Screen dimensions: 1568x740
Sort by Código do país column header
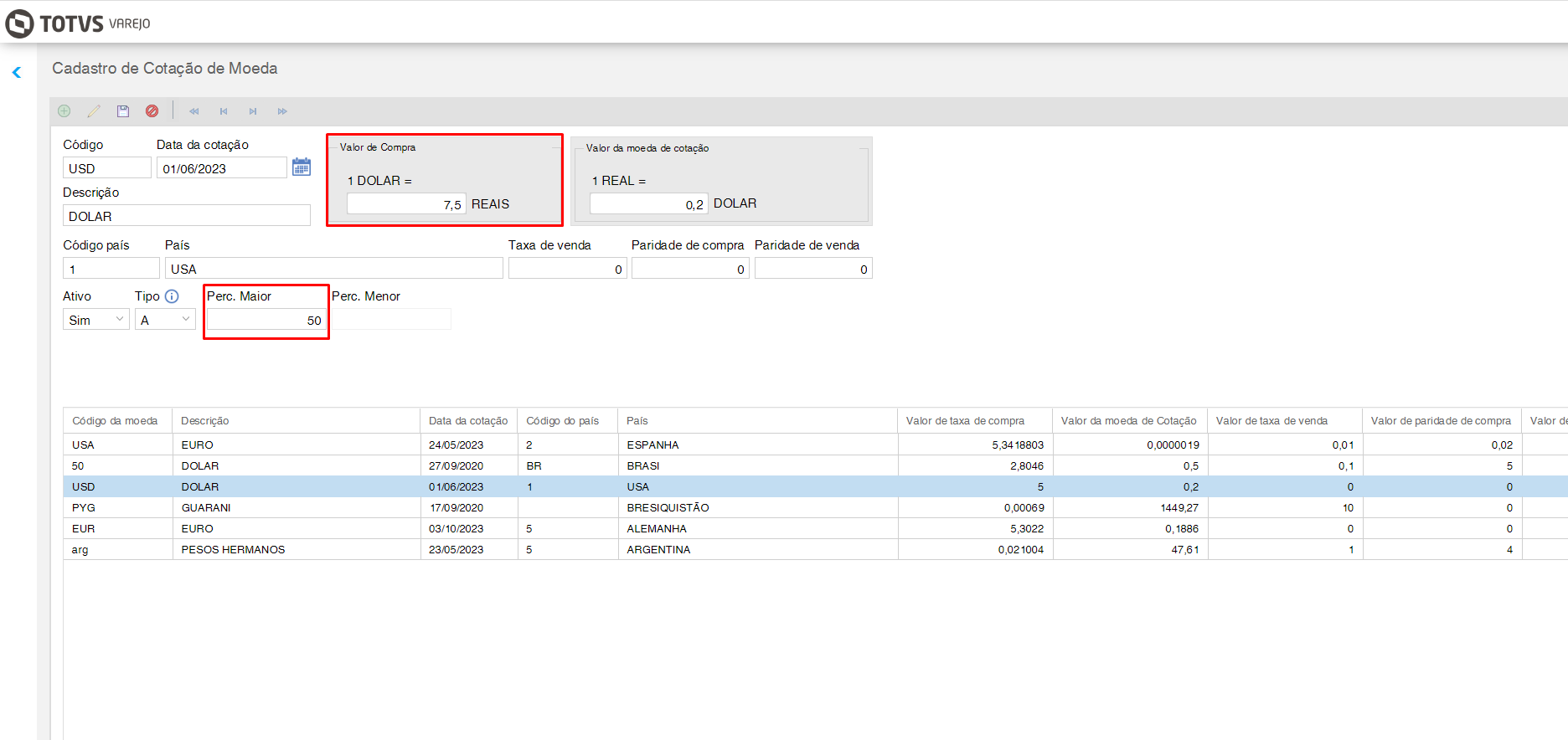tap(568, 421)
